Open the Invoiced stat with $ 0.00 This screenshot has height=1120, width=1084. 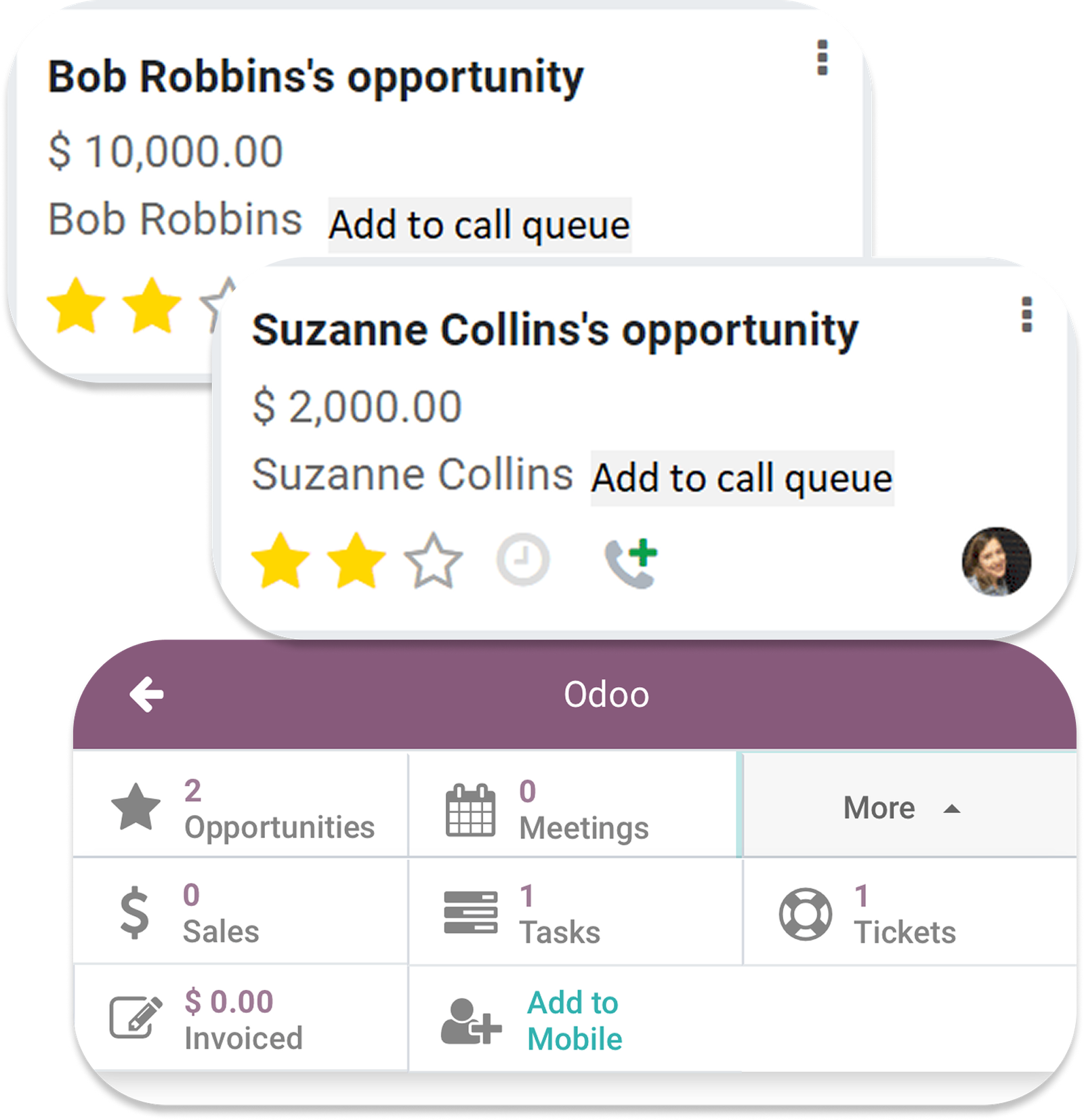[x=229, y=1018]
